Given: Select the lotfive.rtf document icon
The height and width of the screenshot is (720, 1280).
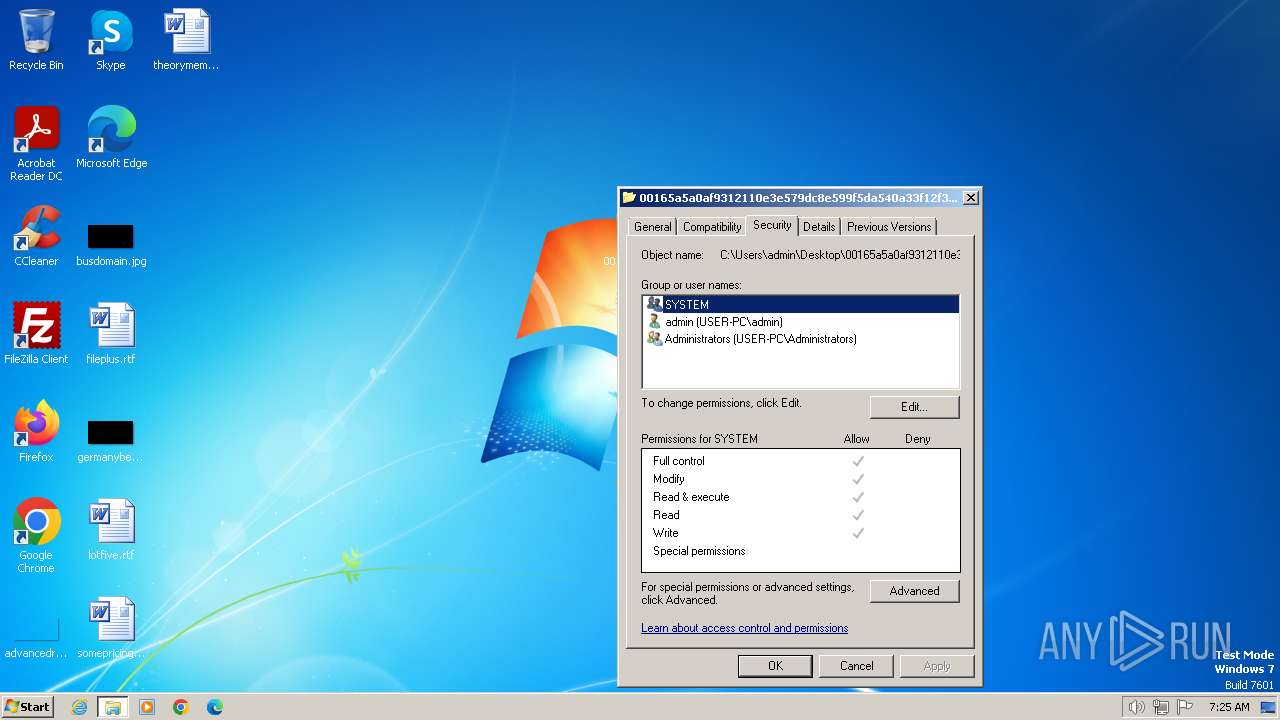Looking at the screenshot, I should [x=111, y=530].
